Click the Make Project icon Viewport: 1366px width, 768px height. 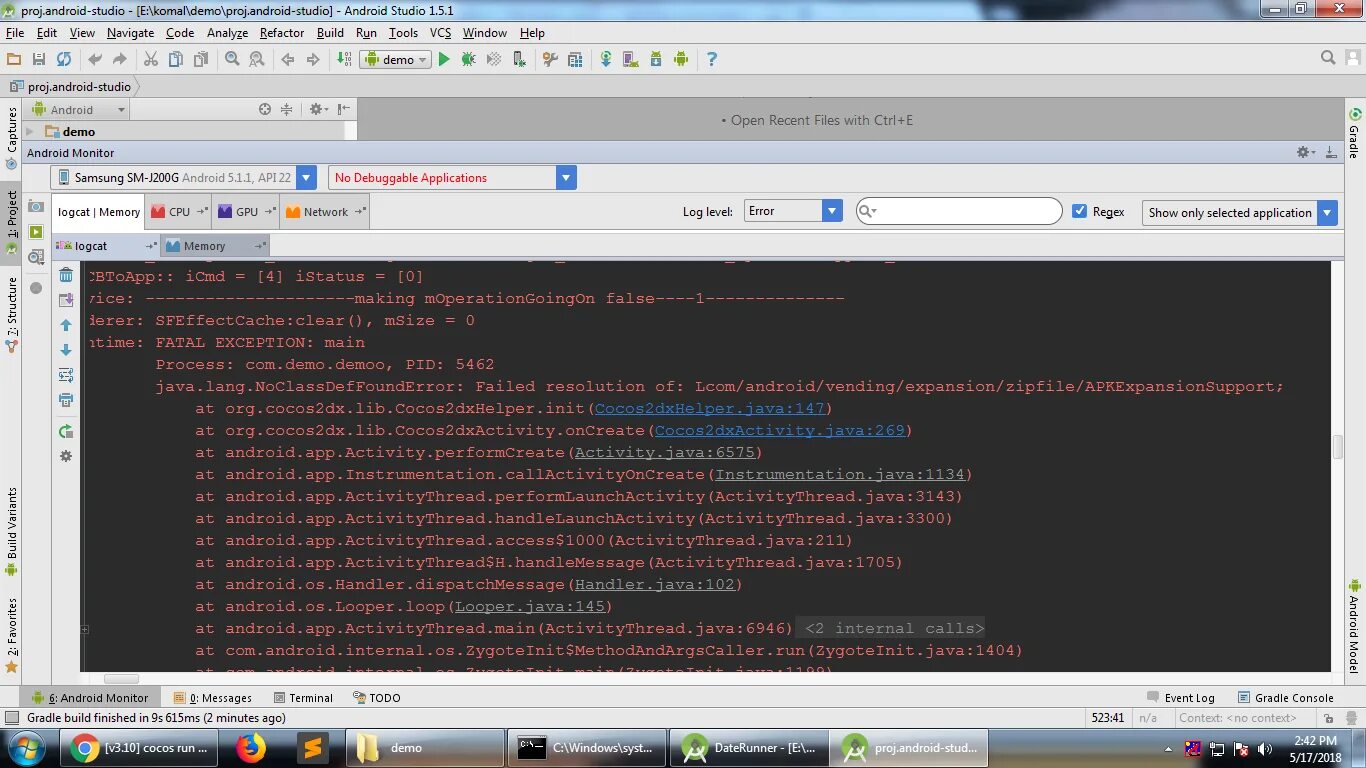tap(344, 60)
